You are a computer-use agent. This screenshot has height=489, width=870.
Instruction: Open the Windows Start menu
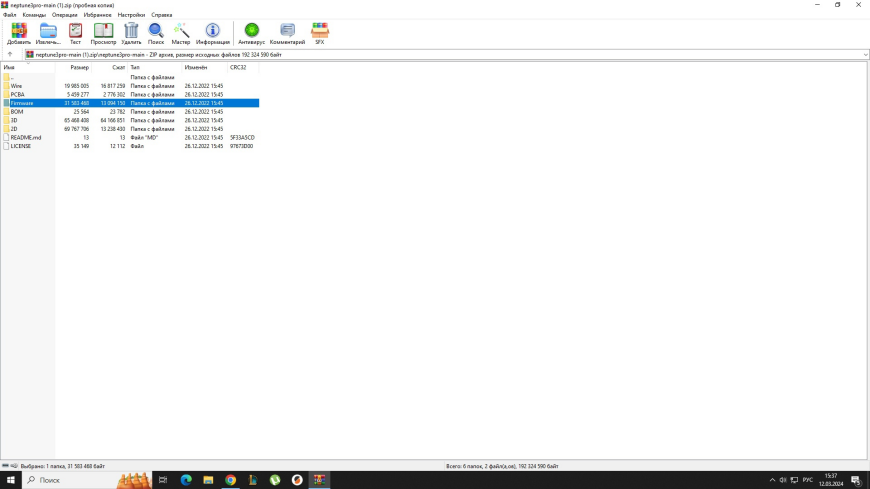click(11, 480)
